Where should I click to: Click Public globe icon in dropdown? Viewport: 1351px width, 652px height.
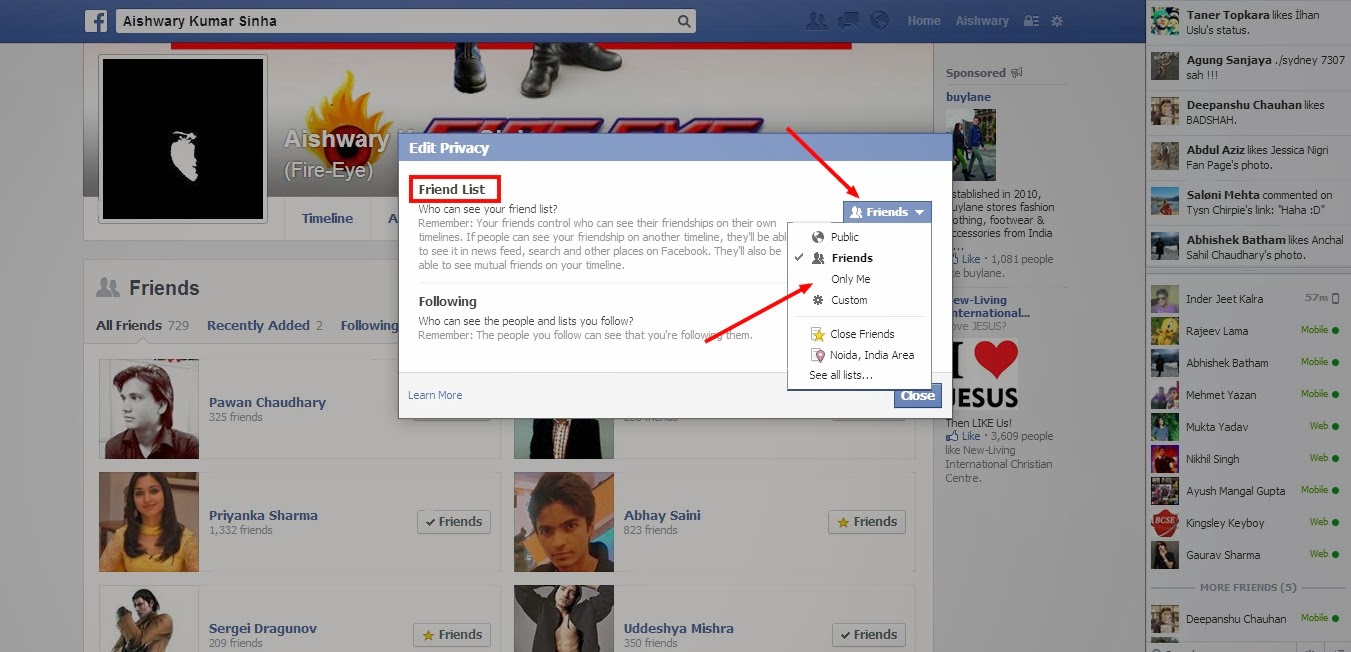(x=818, y=237)
